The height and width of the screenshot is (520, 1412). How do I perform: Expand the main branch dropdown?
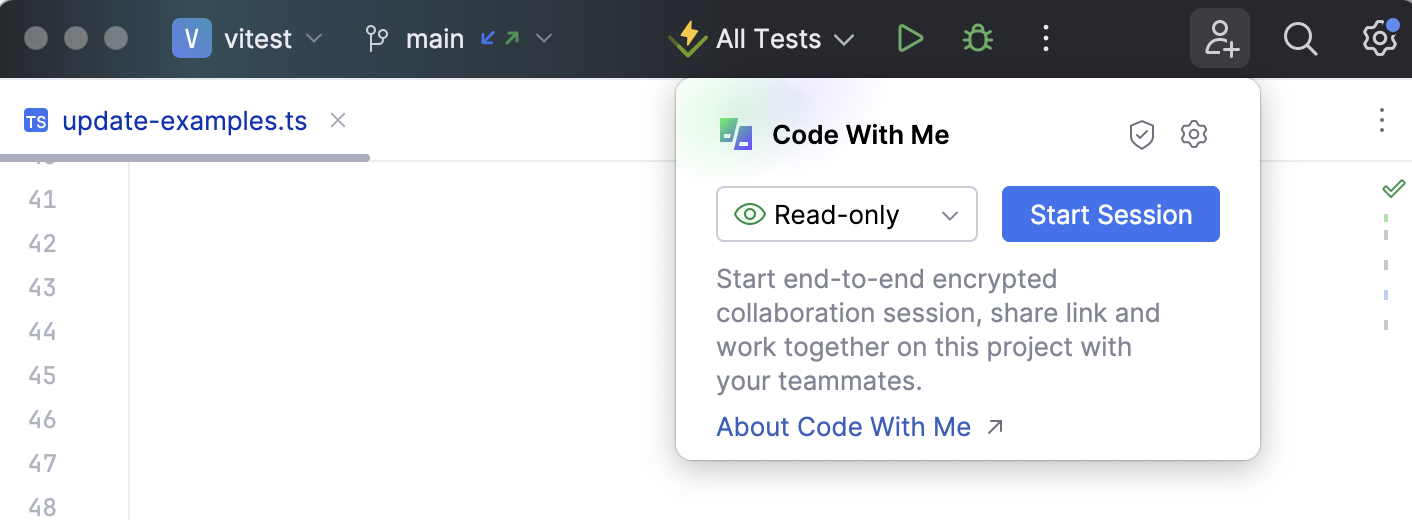[x=544, y=39]
